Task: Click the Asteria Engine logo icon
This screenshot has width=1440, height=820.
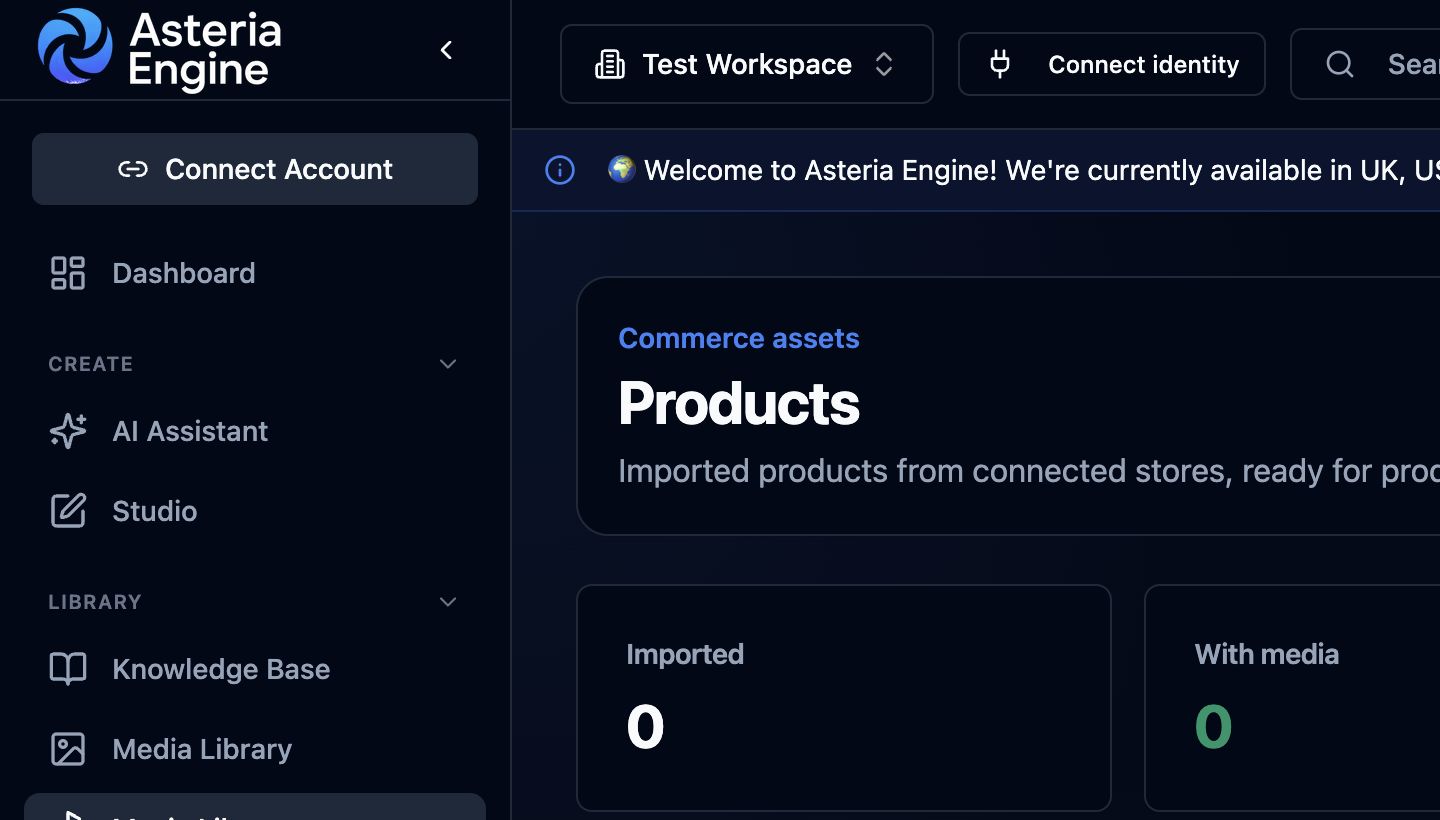Action: [76, 46]
